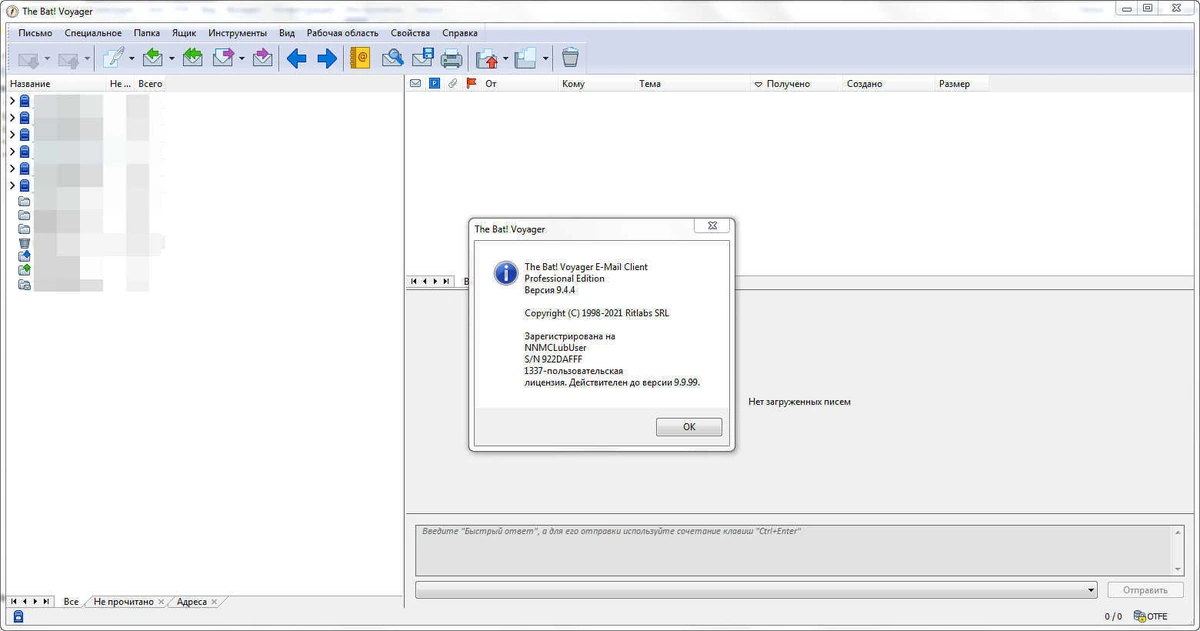Open the Ящик menu
This screenshot has width=1200, height=631.
pos(184,33)
